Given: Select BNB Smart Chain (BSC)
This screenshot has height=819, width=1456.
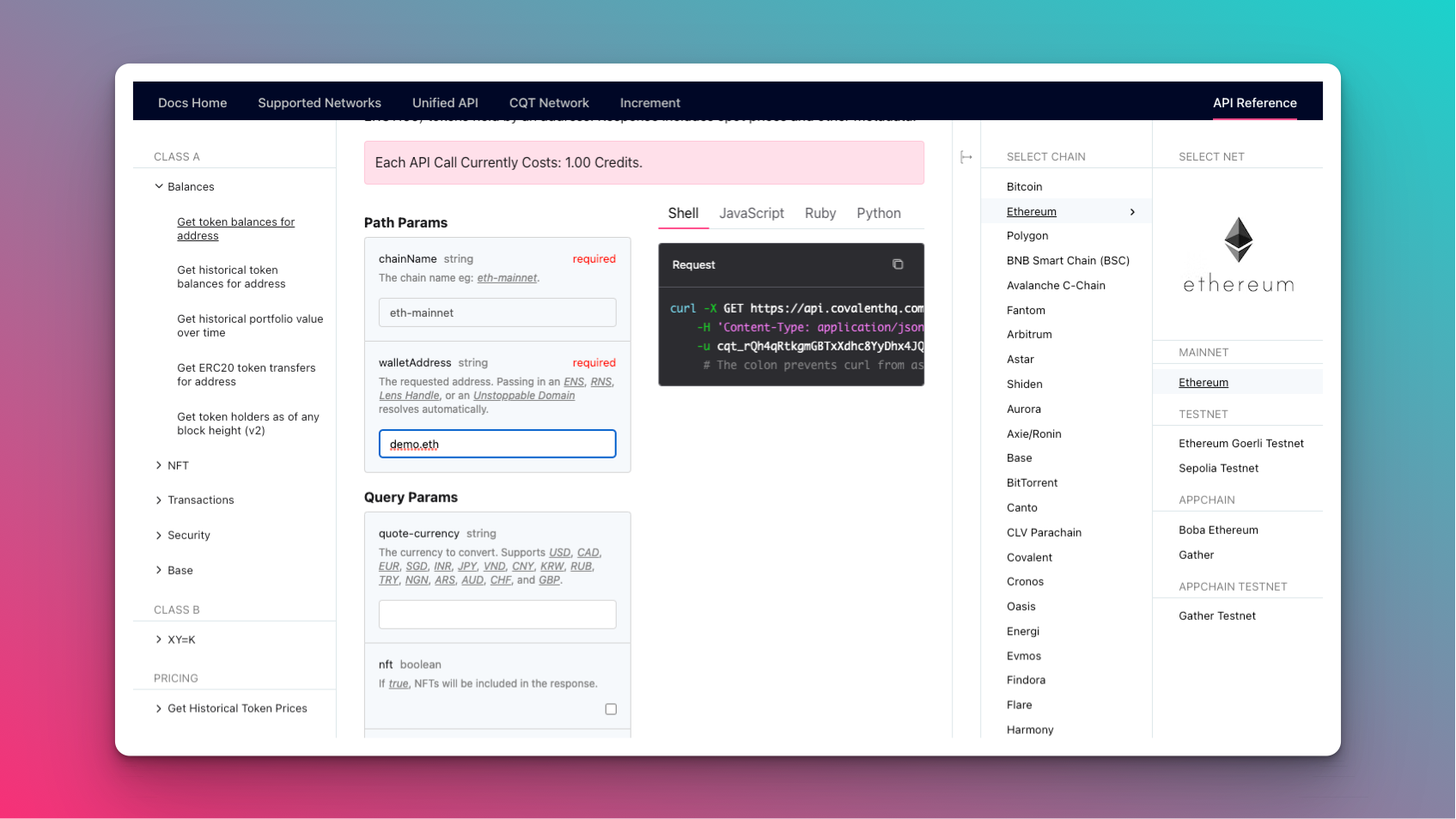Looking at the screenshot, I should 1068,261.
